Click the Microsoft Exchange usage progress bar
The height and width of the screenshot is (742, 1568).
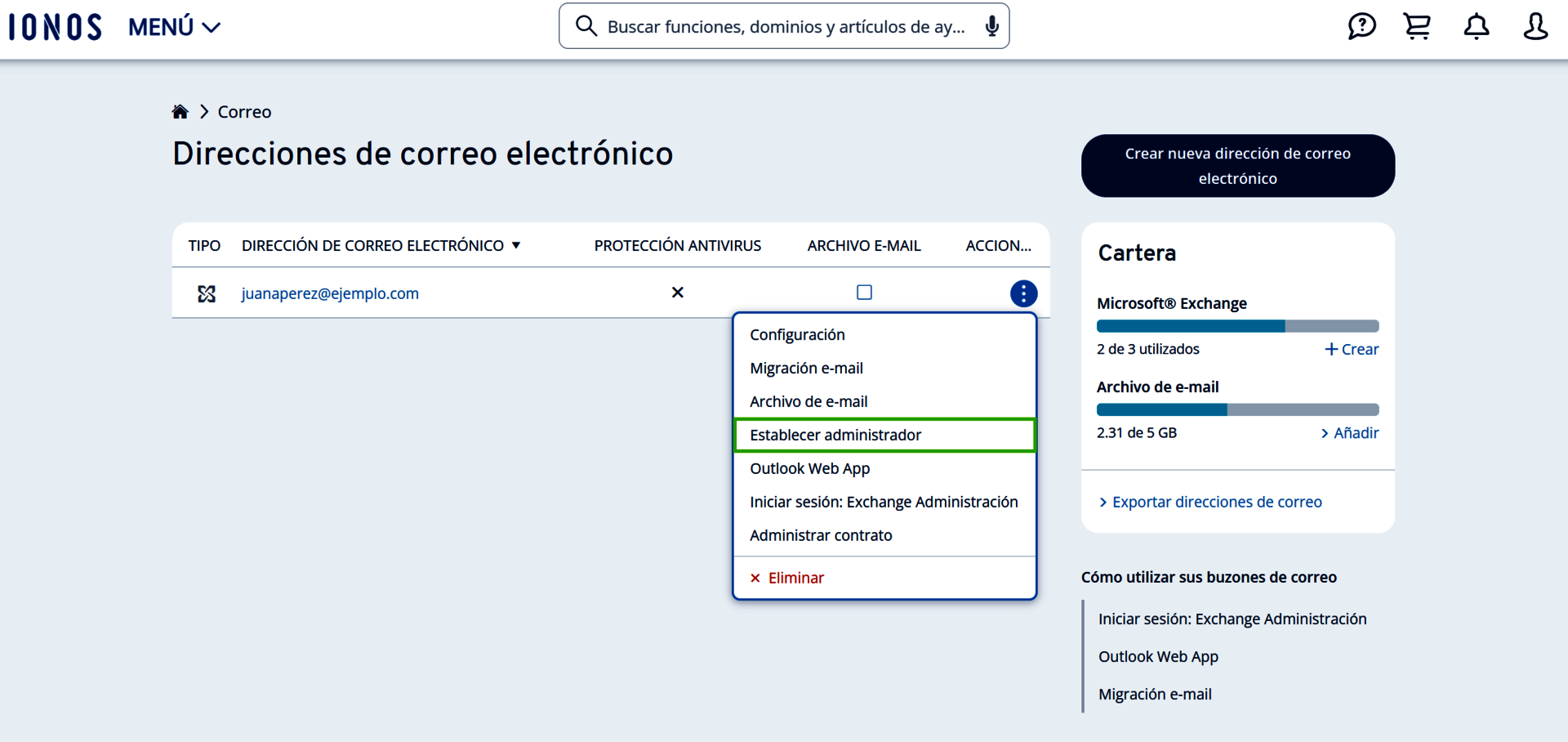click(x=1237, y=325)
